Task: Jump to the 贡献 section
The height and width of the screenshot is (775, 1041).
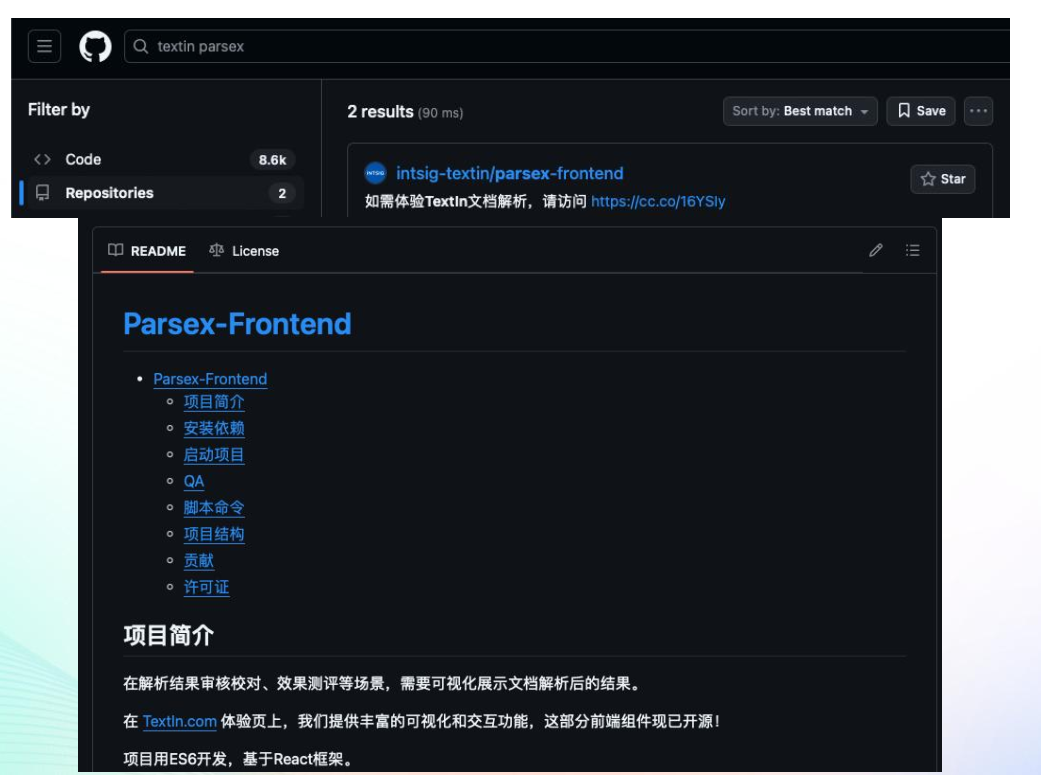Action: (199, 560)
